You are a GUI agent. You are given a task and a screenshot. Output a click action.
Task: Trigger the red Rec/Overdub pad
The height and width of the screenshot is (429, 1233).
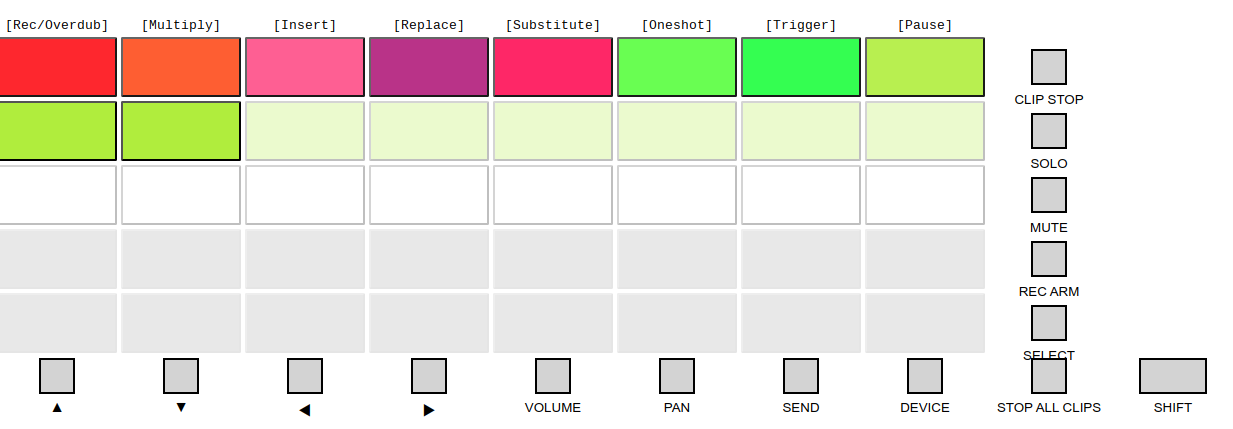57,67
